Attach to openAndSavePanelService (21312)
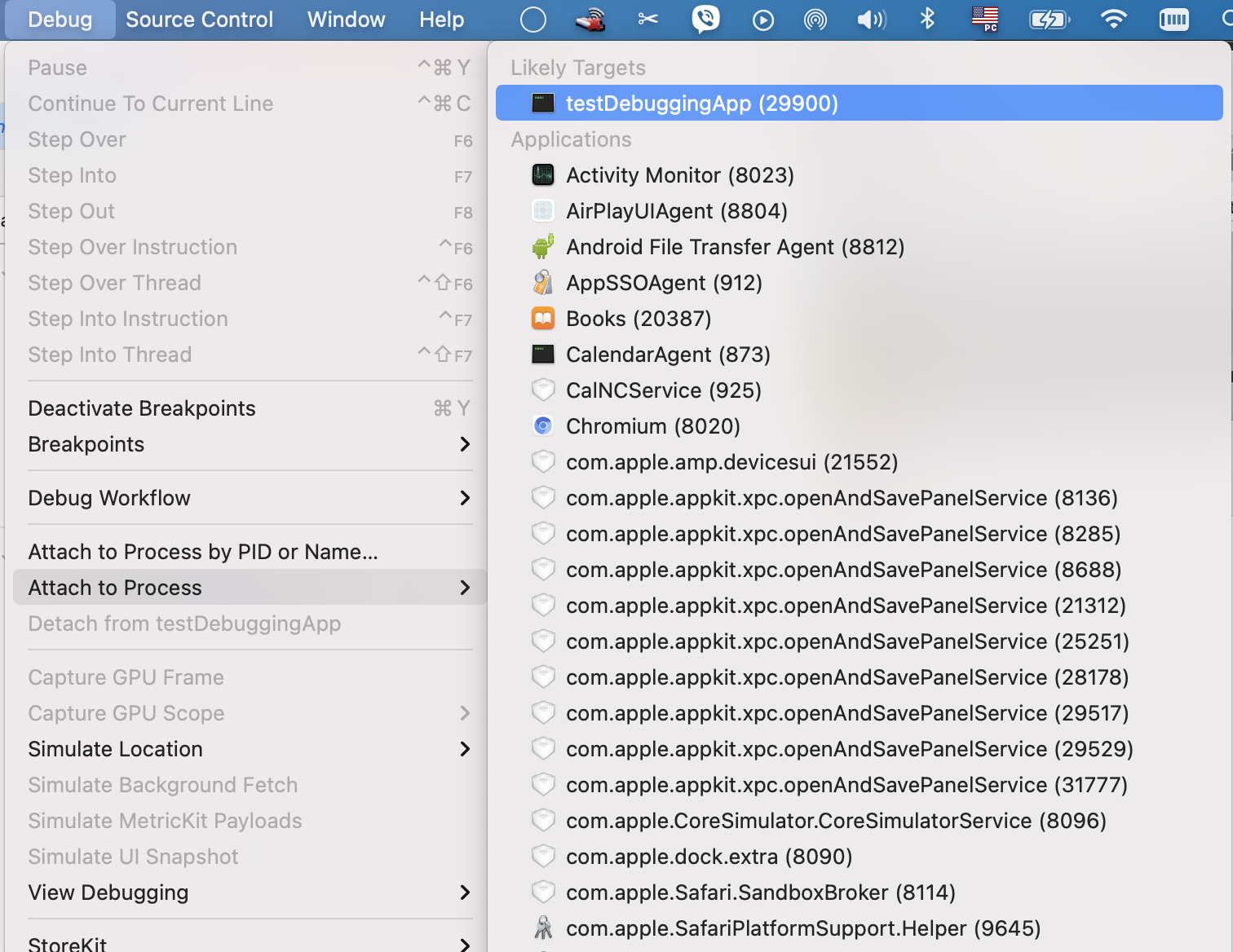1233x952 pixels. [860, 606]
